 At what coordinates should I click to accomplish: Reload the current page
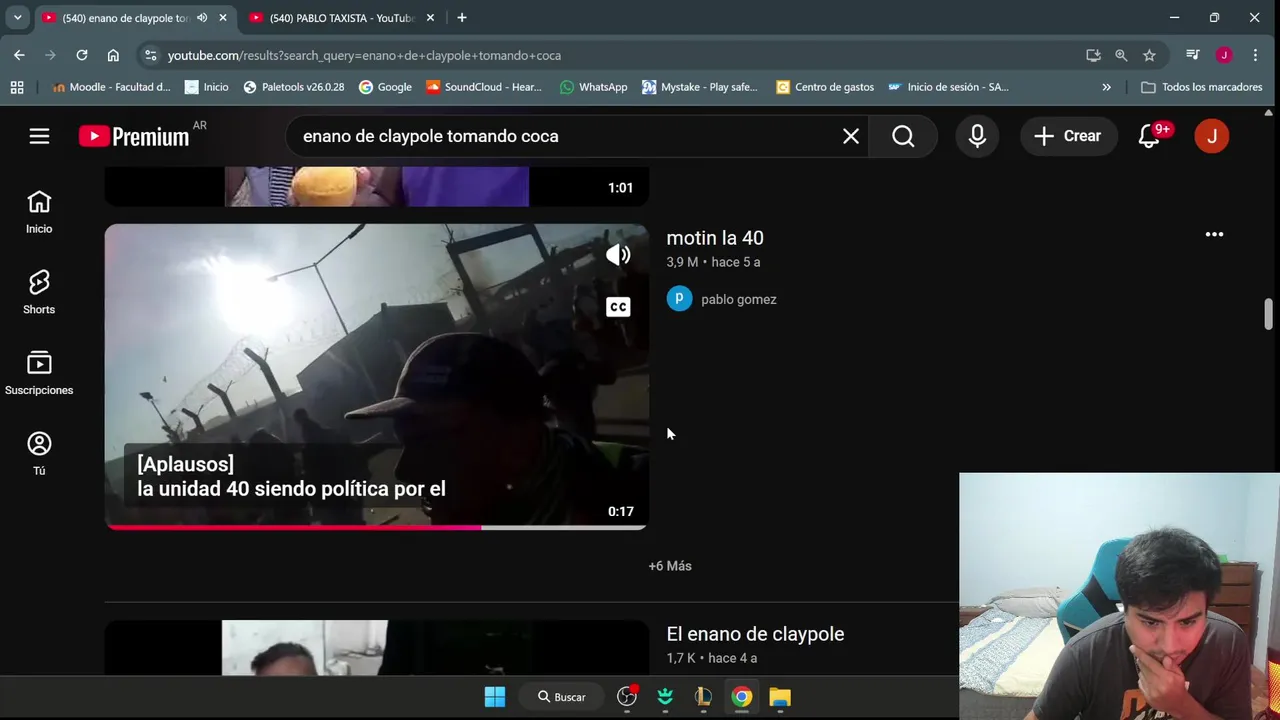[82, 55]
